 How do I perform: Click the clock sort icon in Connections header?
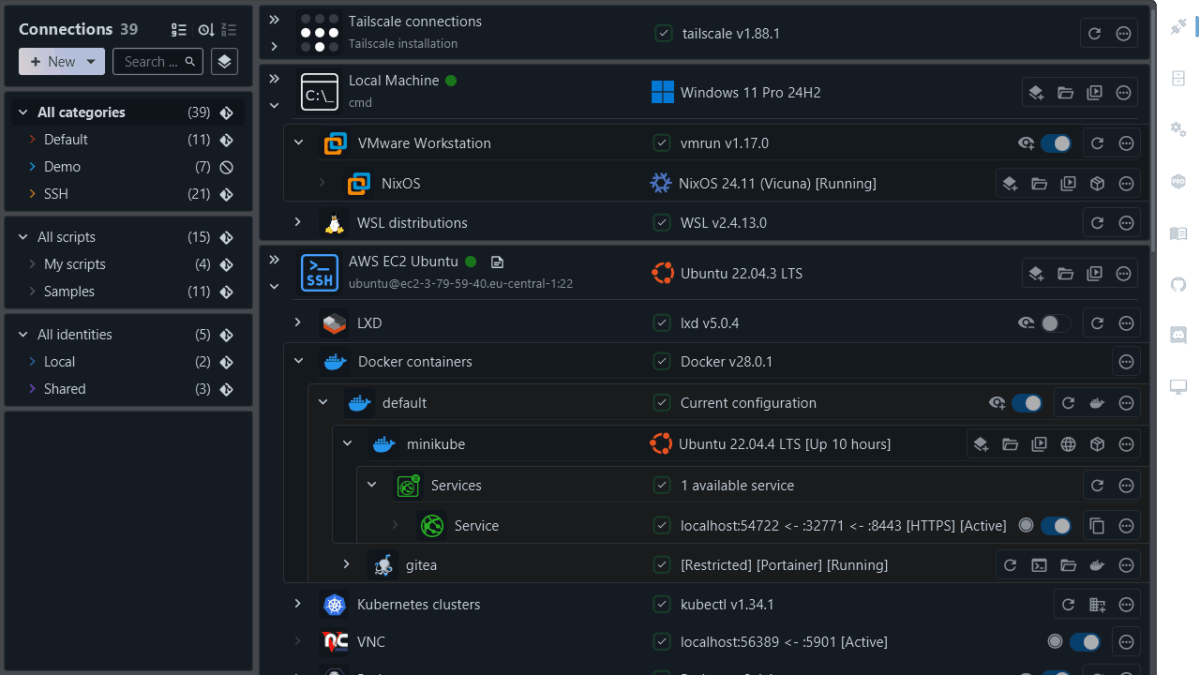click(205, 30)
